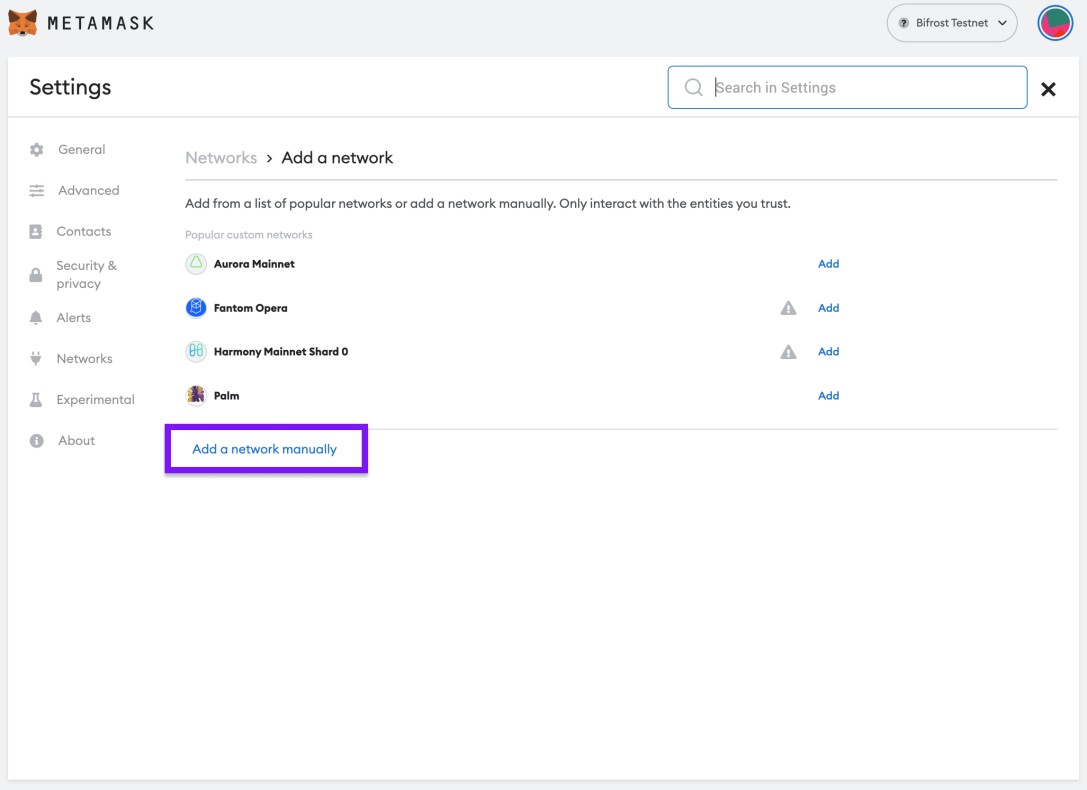The height and width of the screenshot is (790, 1087).
Task: Close the Settings page with X
Action: point(1048,89)
